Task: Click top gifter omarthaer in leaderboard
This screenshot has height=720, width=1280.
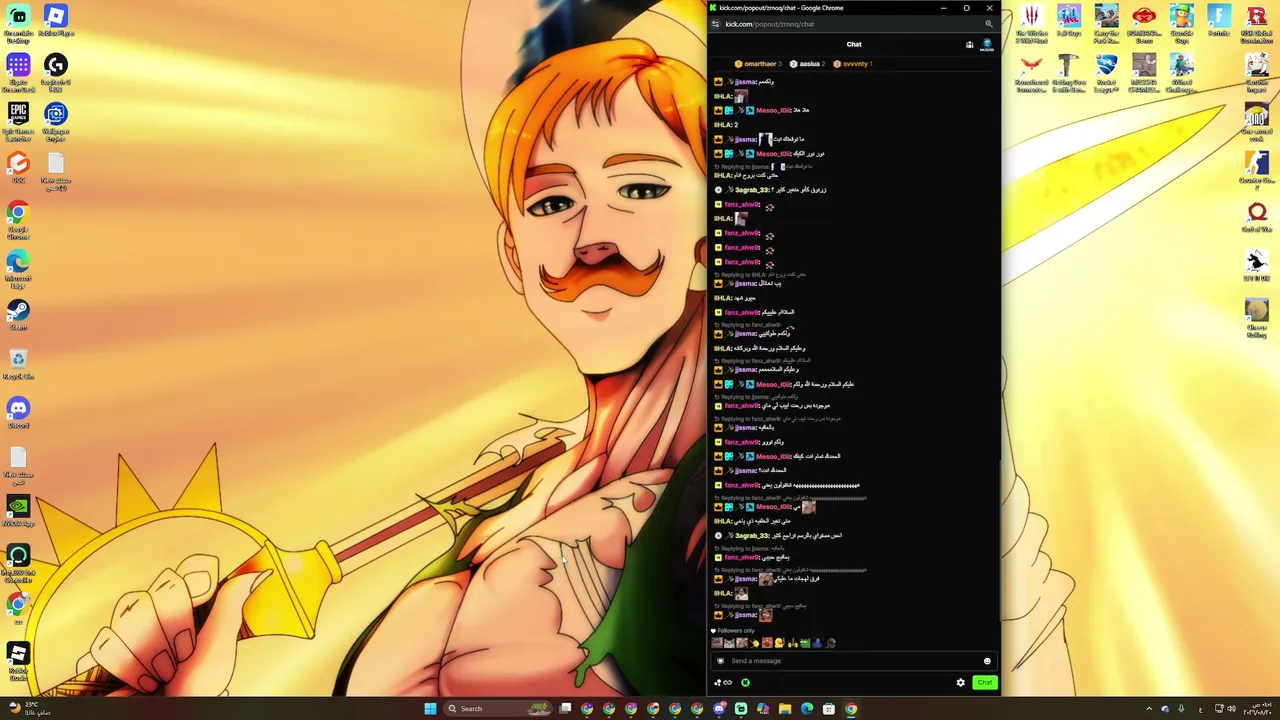Action: tap(758, 64)
